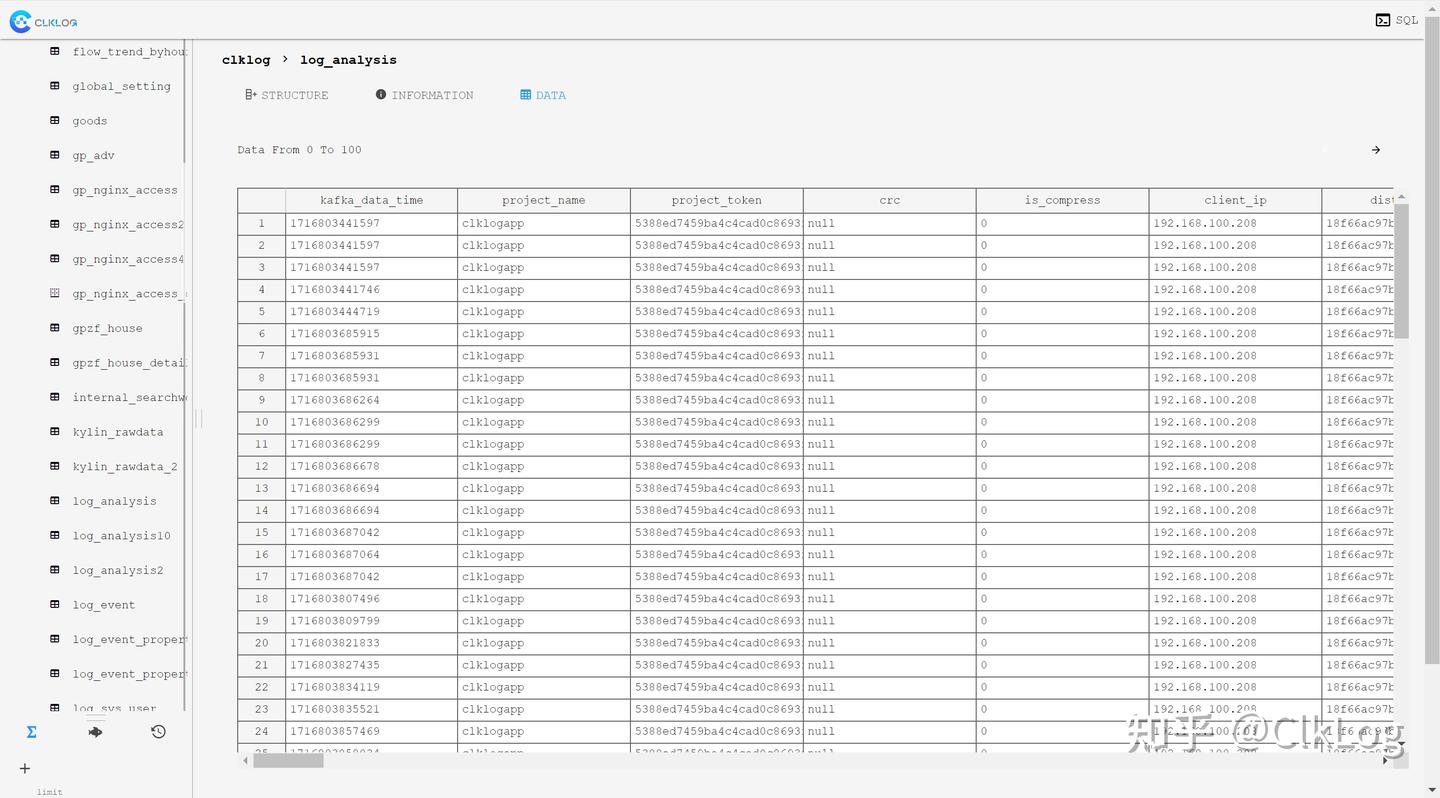Click the table icon beside gpzf_house_detail
The height and width of the screenshot is (798, 1440).
(55, 362)
